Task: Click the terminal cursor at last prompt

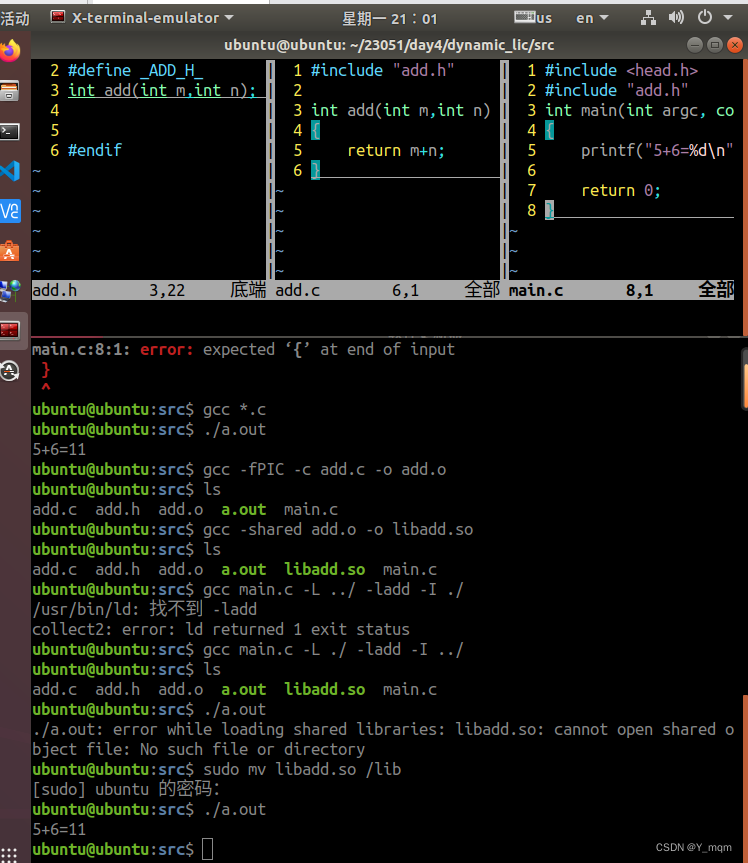Action: click(x=208, y=849)
